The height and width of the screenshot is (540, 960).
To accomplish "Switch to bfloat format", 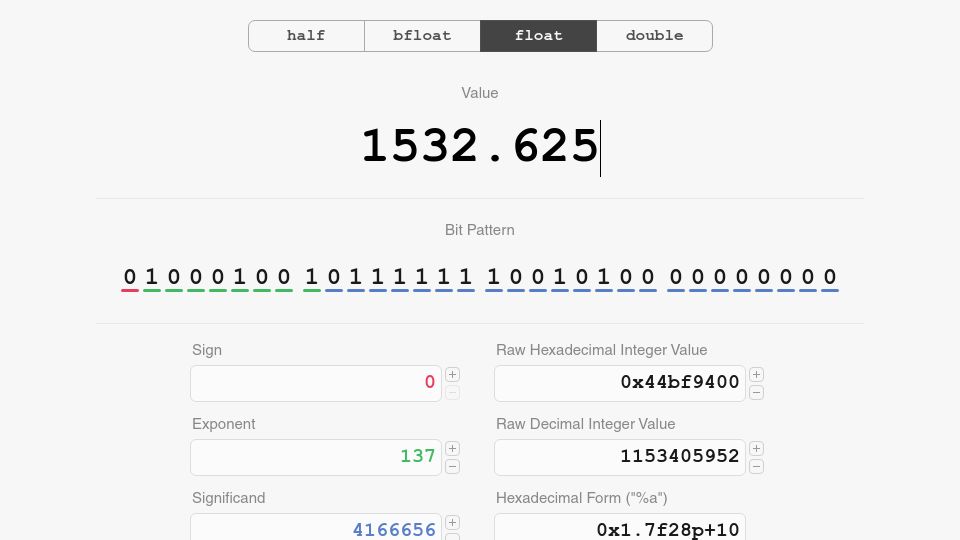I will 422,36.
